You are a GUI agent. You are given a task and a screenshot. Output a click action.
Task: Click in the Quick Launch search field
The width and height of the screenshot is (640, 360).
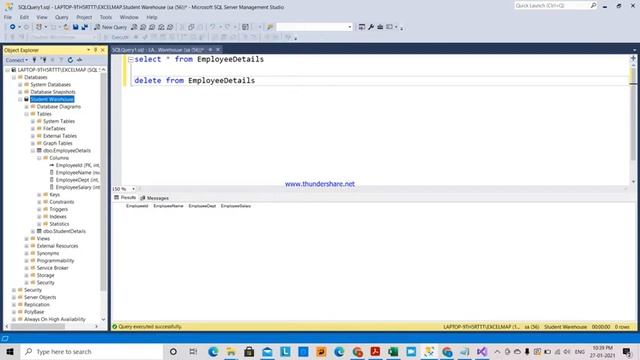tap(552, 6)
